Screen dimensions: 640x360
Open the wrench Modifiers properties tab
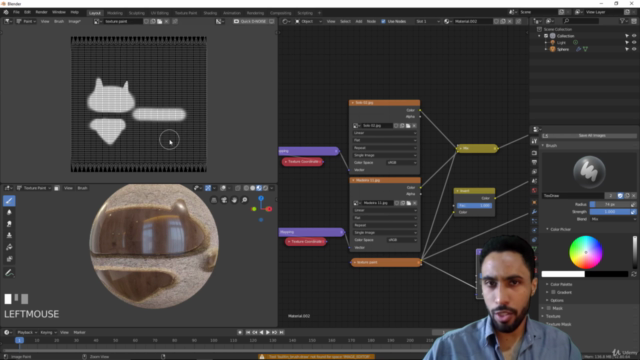(534, 212)
